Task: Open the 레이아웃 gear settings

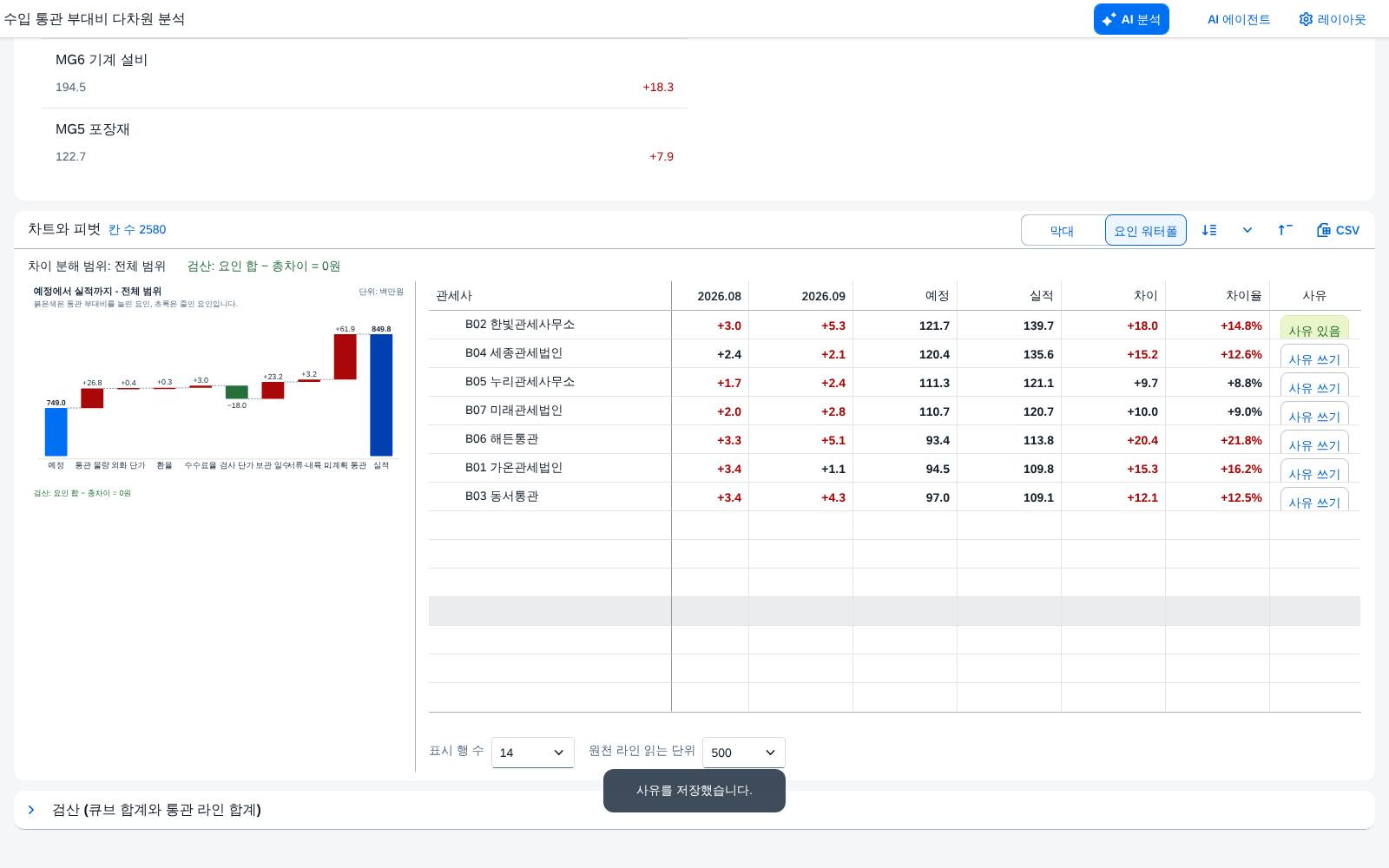Action: 1332,19
